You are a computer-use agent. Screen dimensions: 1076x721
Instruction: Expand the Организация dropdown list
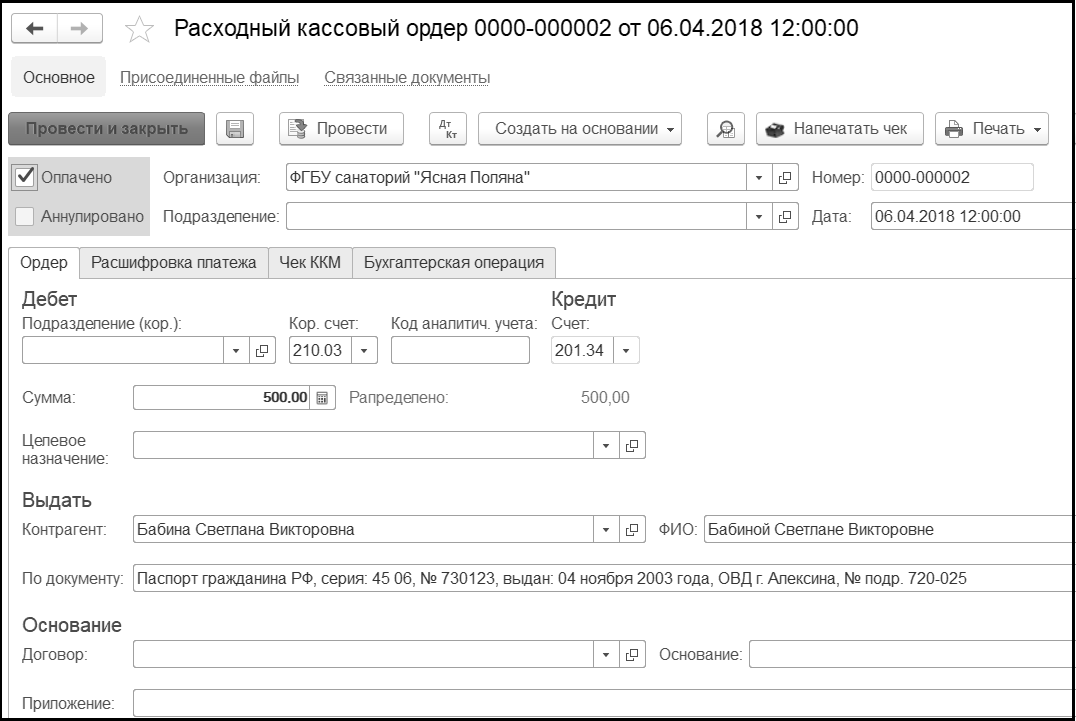pos(759,178)
